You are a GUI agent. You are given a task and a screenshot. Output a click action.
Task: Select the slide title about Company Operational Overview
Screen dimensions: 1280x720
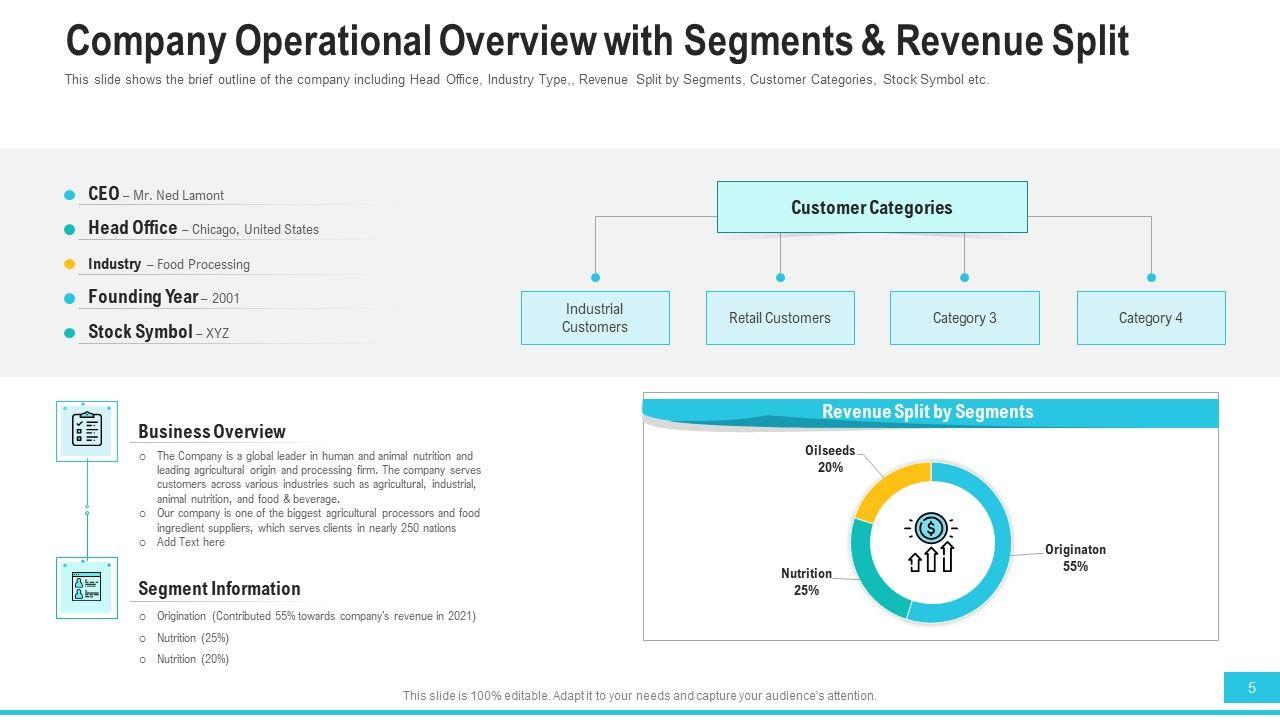coord(597,41)
